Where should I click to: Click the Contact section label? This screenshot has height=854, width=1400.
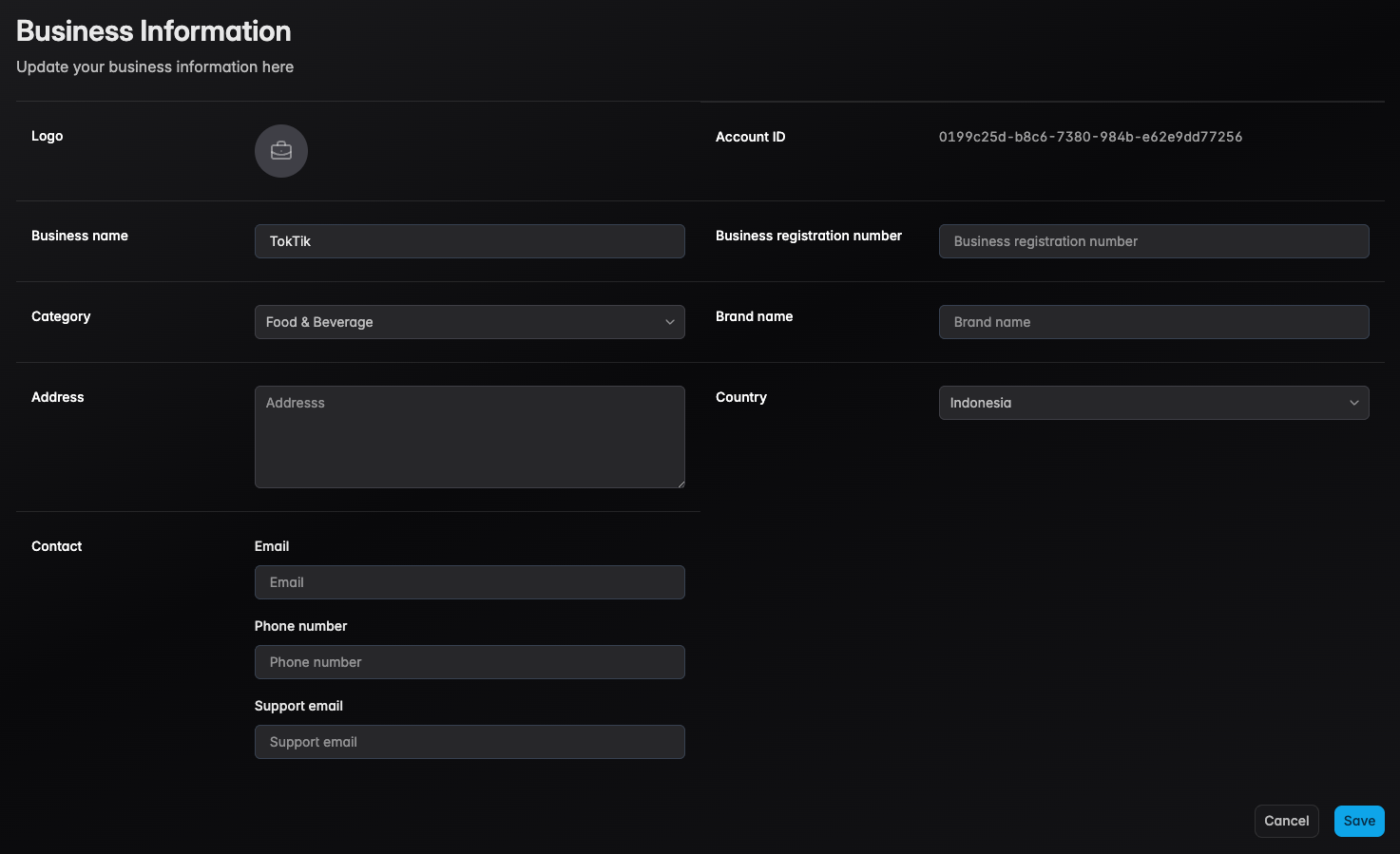point(57,546)
